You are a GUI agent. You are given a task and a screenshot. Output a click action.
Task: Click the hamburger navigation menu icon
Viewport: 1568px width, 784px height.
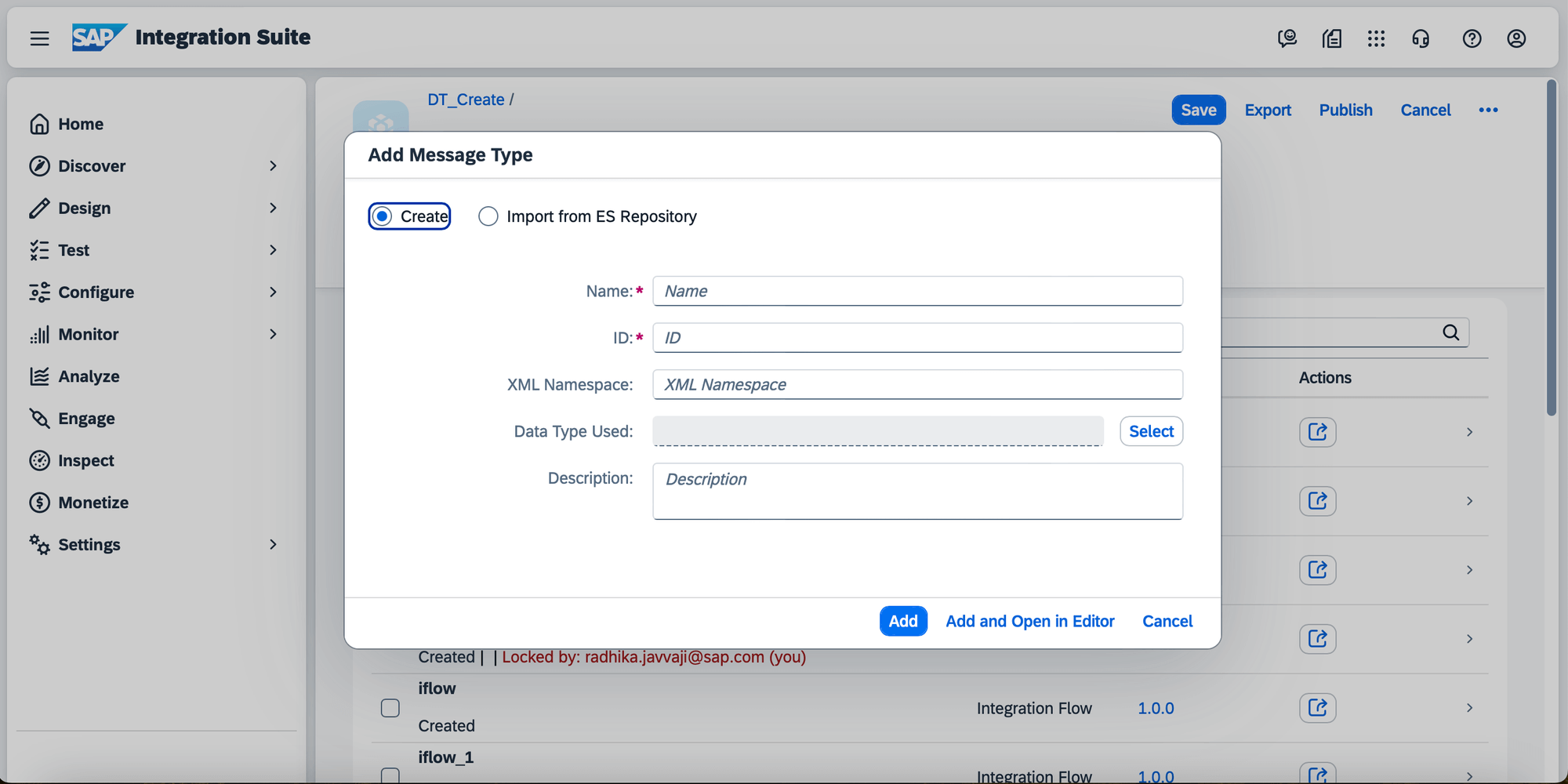point(39,38)
